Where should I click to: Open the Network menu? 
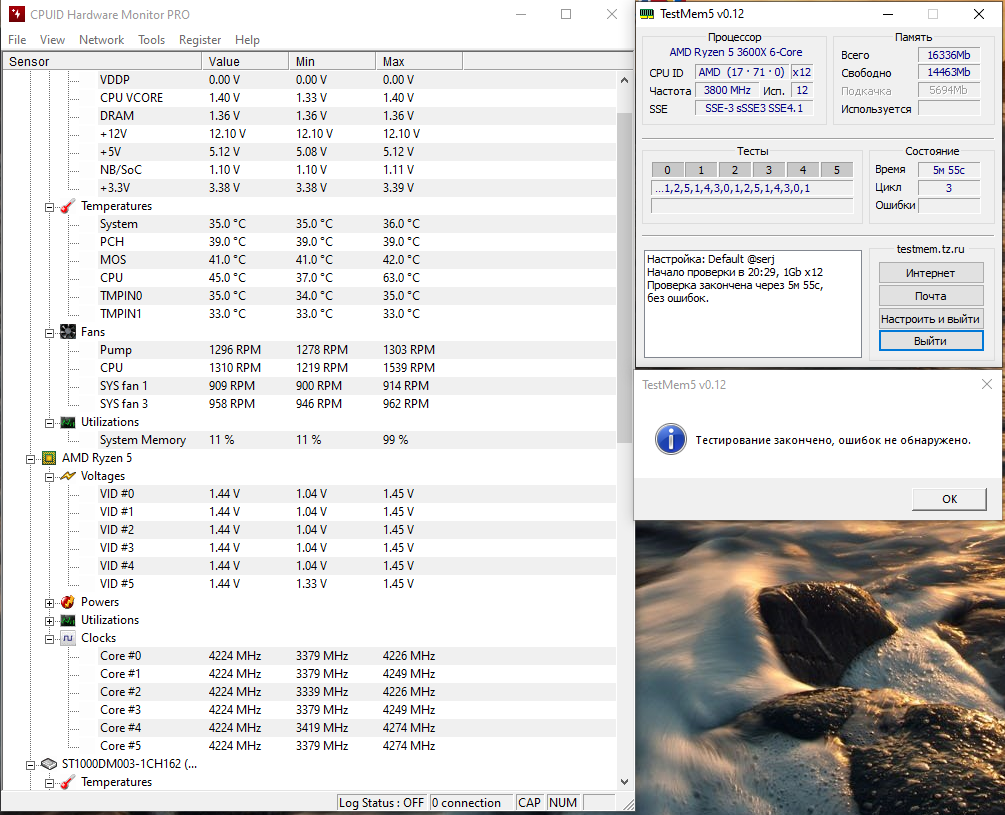coord(101,40)
